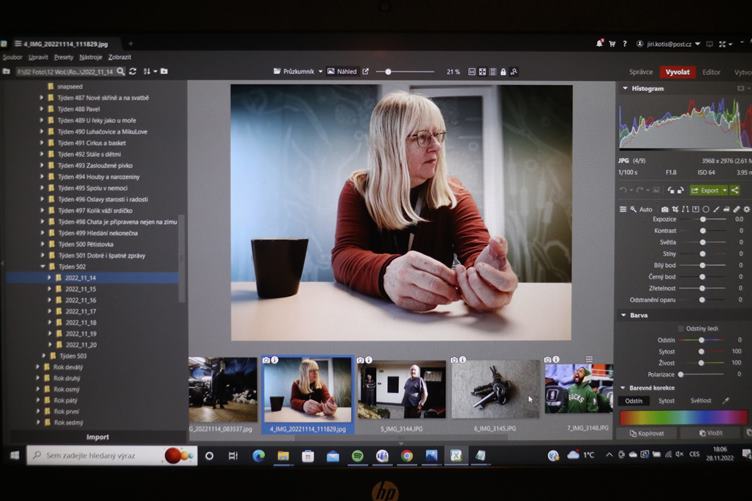
Task: Collapse the Týden 502 folder
Action: 43,267
